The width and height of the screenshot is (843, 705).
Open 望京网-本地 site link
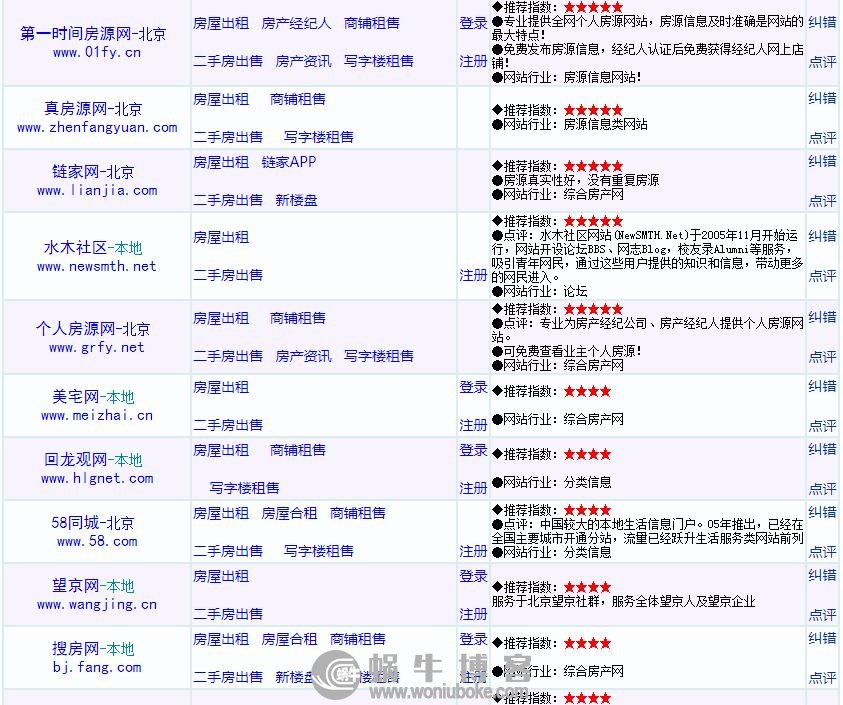[94, 586]
